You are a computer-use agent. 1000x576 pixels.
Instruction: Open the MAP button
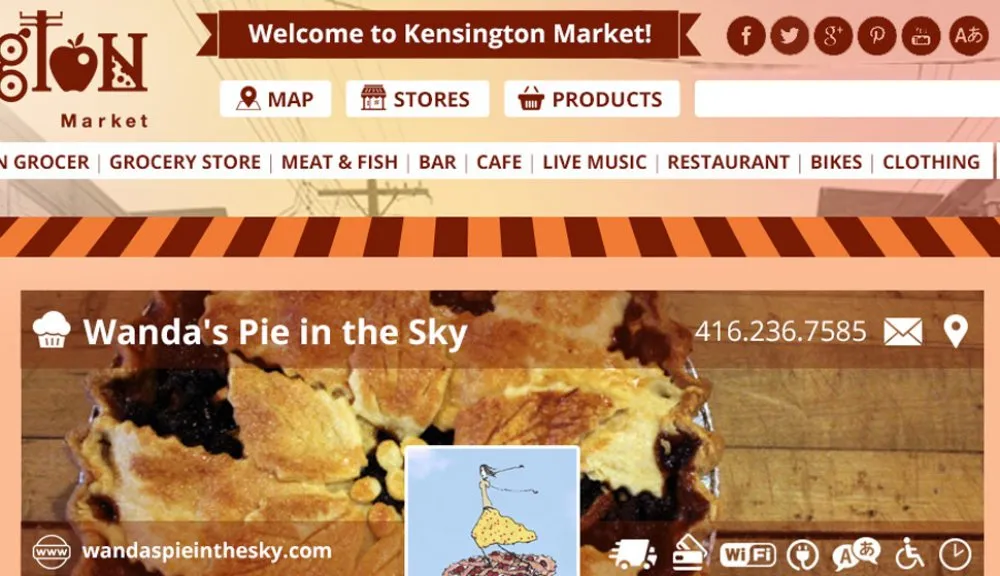point(276,99)
